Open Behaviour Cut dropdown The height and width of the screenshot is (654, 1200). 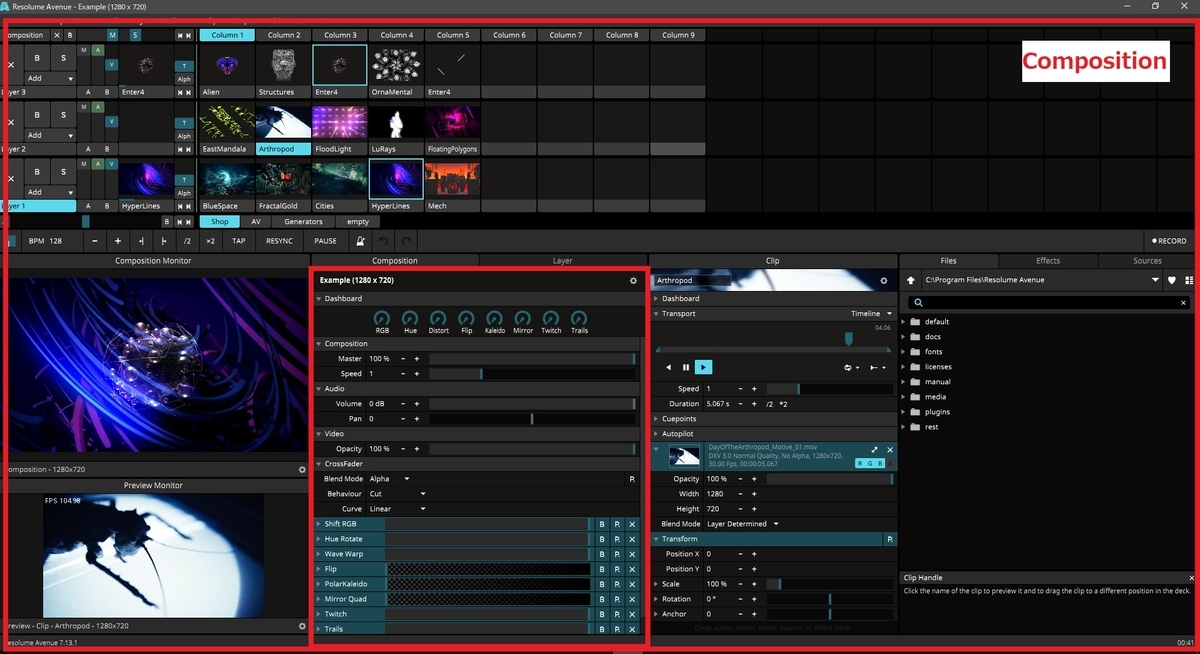397,494
